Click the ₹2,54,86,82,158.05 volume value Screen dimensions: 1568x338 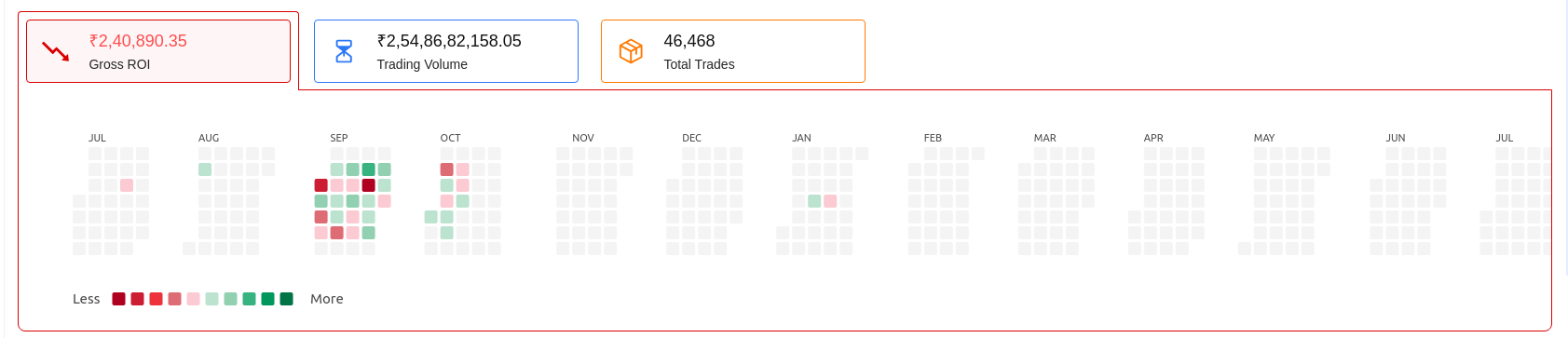[449, 41]
